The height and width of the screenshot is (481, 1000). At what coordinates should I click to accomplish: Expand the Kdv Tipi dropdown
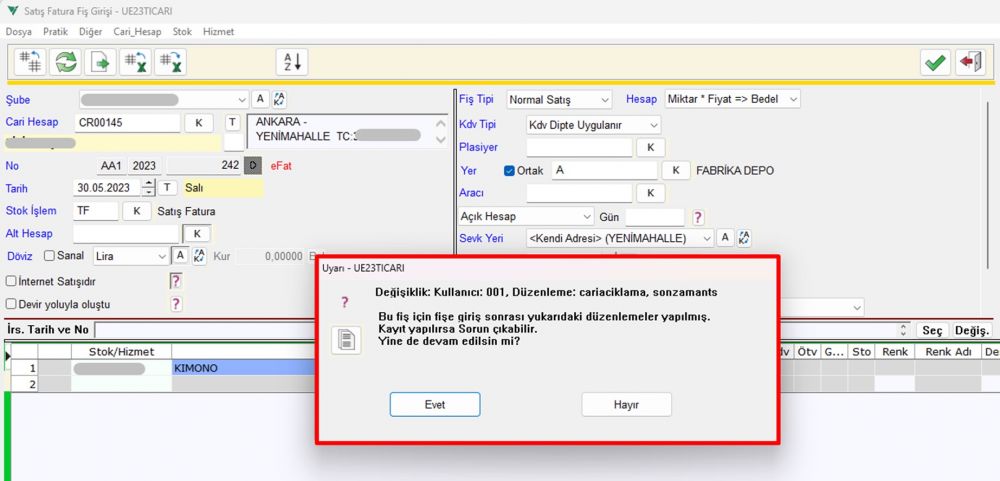tap(594, 125)
